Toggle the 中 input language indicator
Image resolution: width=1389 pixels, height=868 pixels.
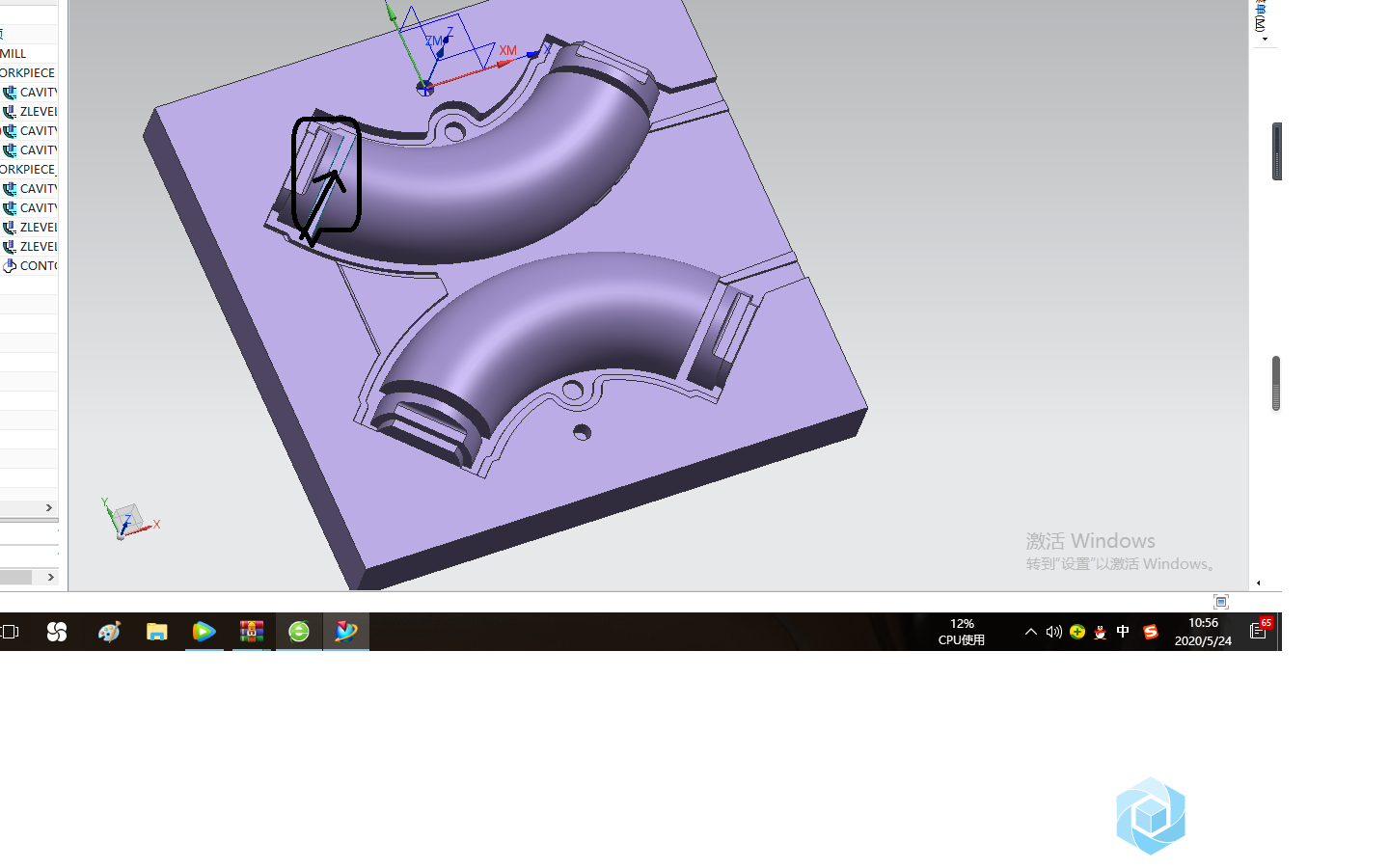click(x=1123, y=632)
